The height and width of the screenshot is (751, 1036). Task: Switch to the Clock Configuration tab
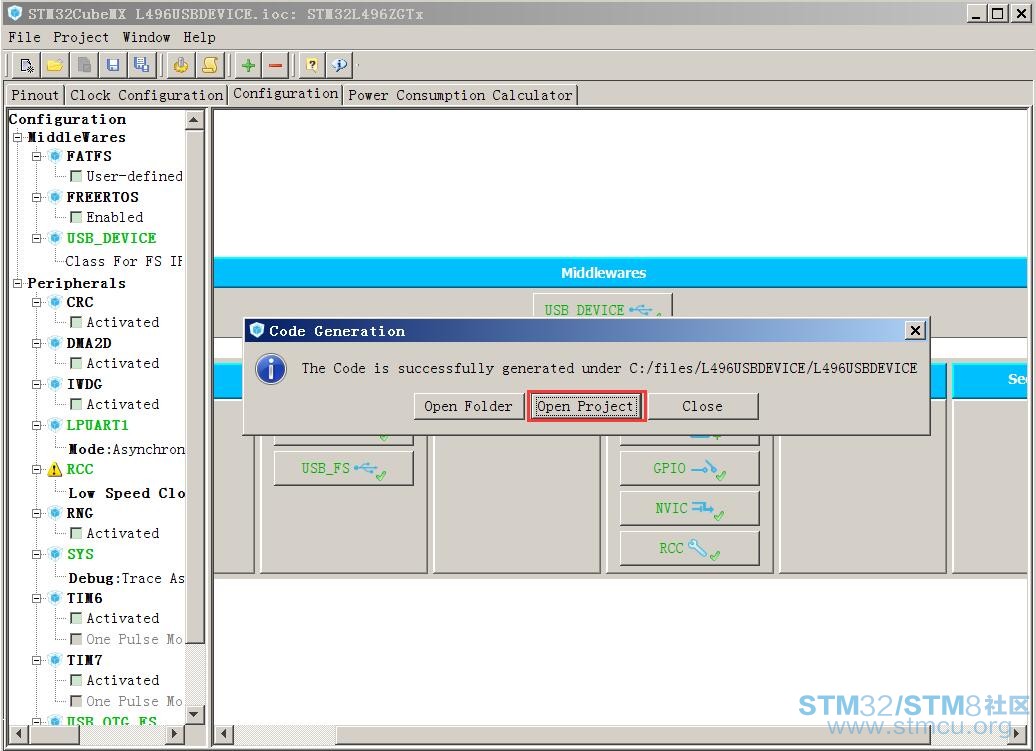tap(147, 95)
